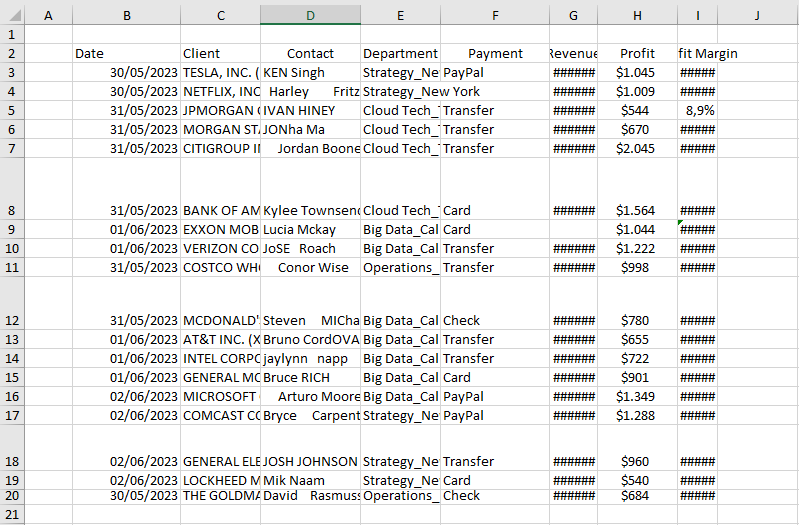Select the Kylee Townsend contact cell
The height and width of the screenshot is (525, 799).
point(310,189)
